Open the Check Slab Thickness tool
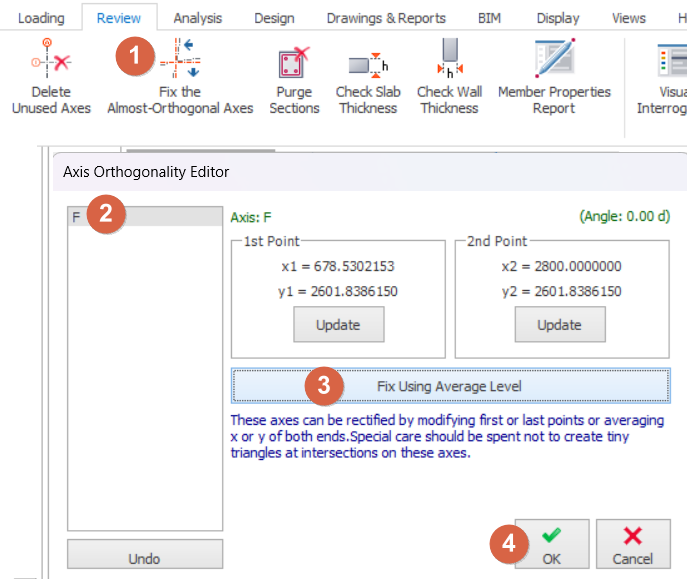 coord(368,64)
